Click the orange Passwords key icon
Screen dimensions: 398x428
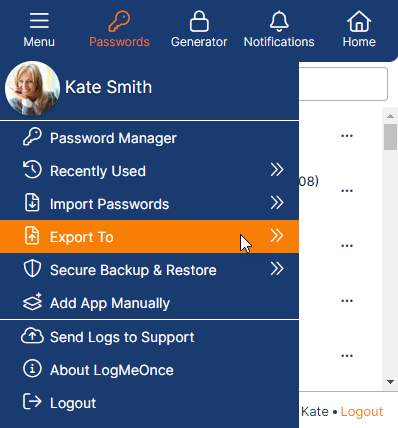[119, 21]
